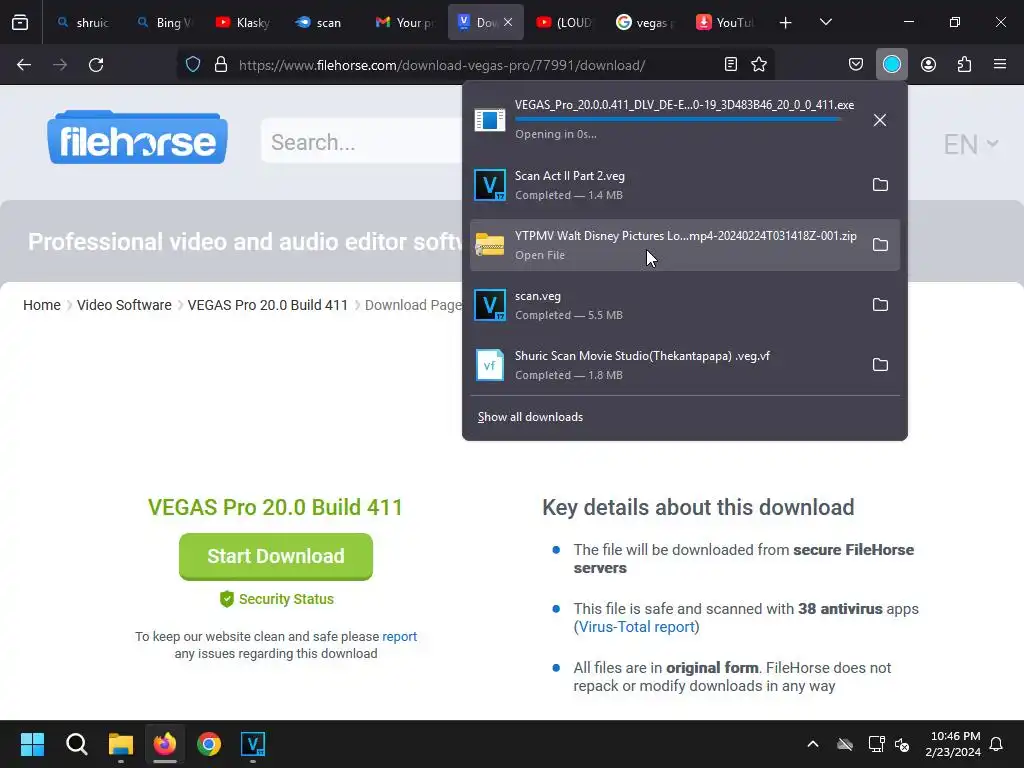Toggle reader view icon in address bar

[x=731, y=64]
